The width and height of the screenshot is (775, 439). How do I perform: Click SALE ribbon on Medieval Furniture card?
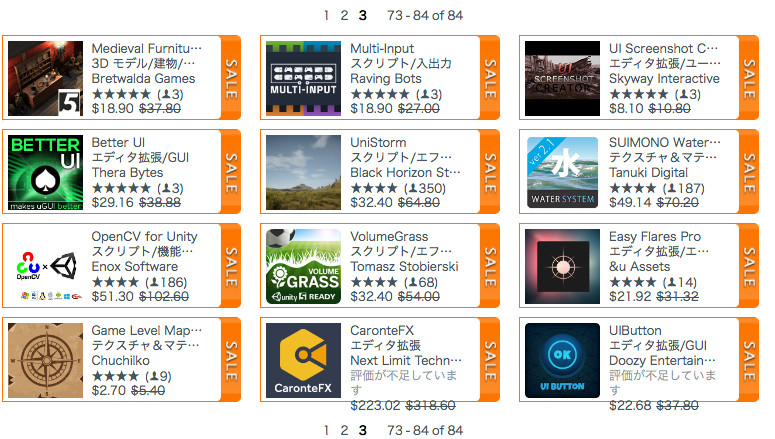tap(231, 78)
